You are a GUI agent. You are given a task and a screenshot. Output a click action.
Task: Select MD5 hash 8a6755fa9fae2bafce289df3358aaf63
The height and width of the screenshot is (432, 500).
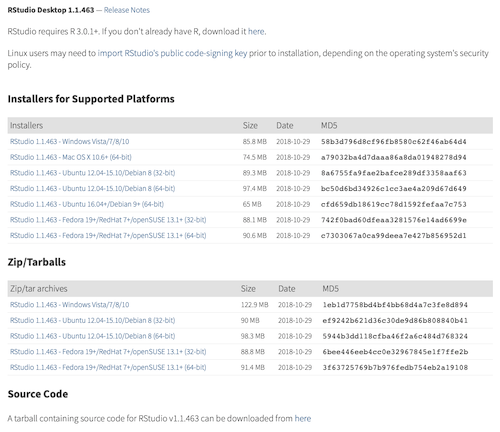394,173
